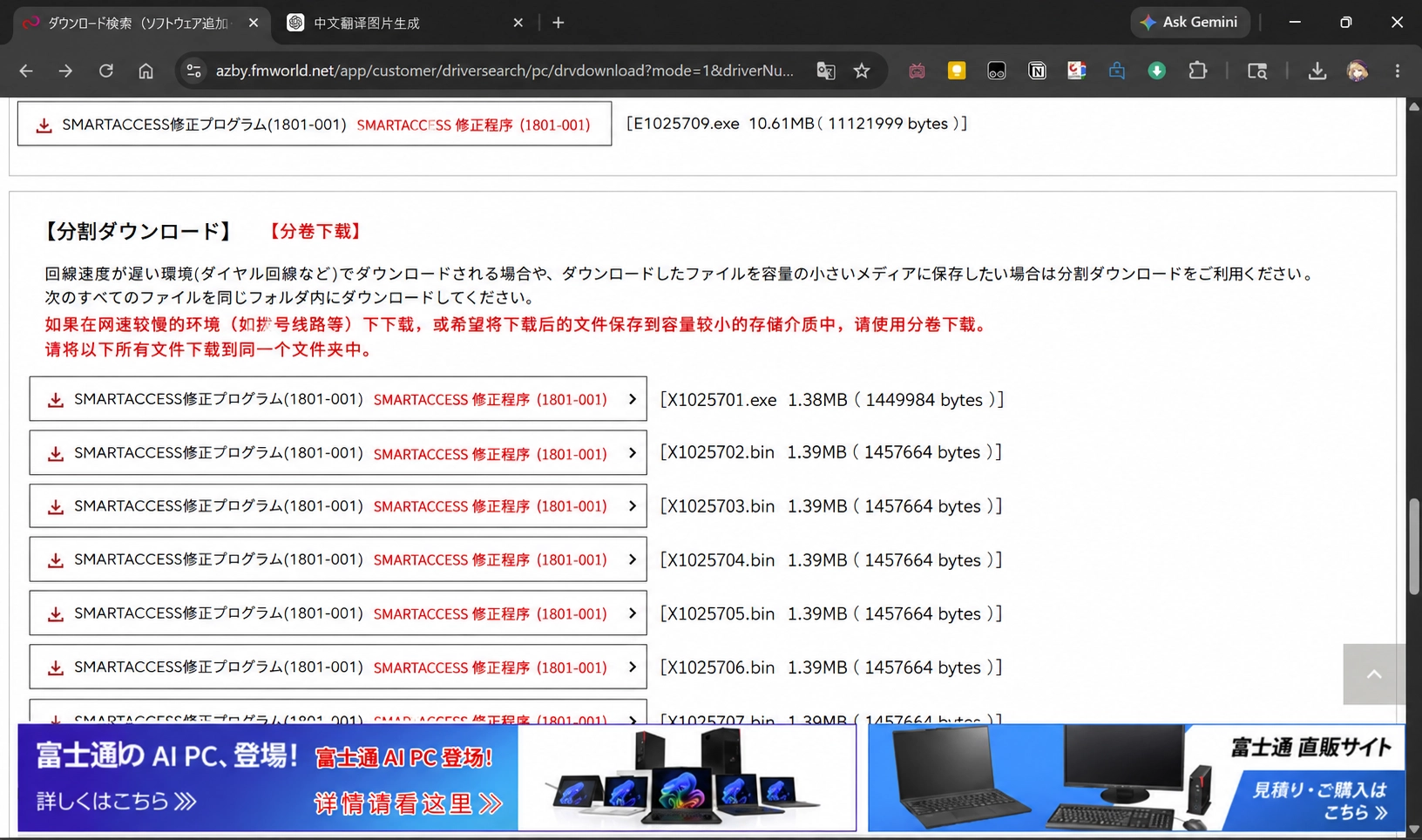The width and height of the screenshot is (1422, 840).
Task: Close the ダウンロード検索 tab
Action: (254, 23)
